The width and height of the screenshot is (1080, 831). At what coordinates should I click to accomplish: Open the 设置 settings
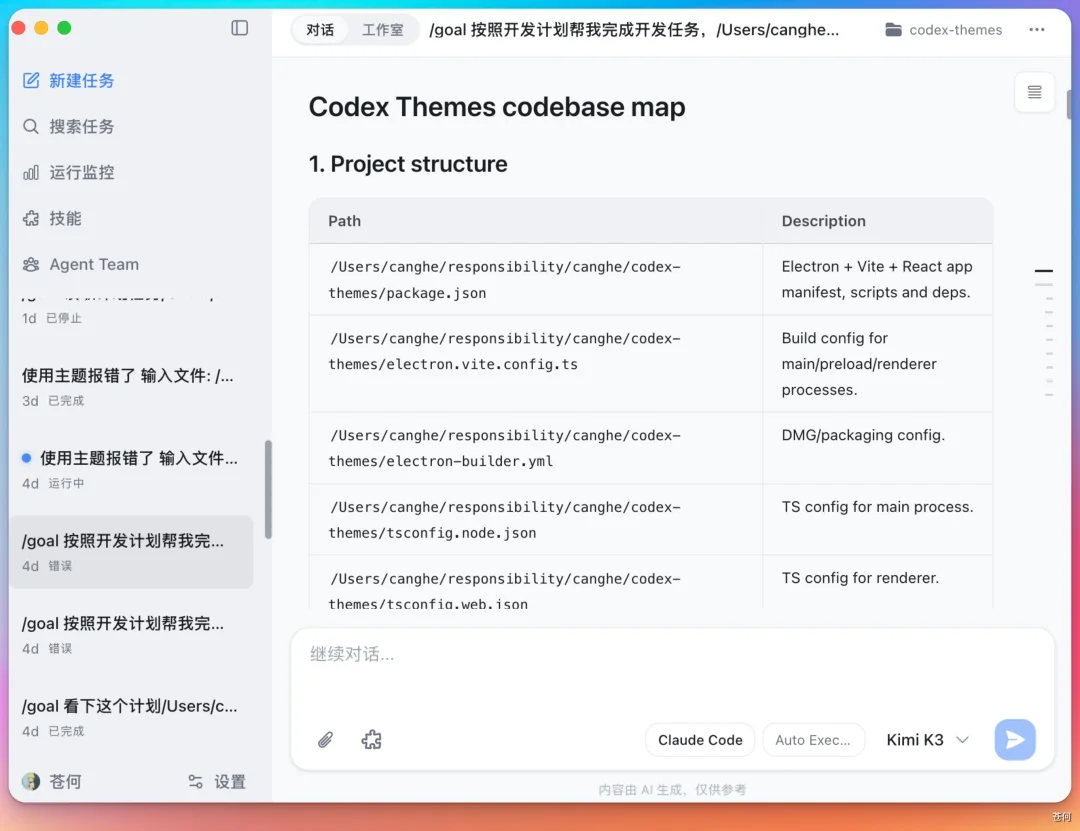[x=217, y=781]
